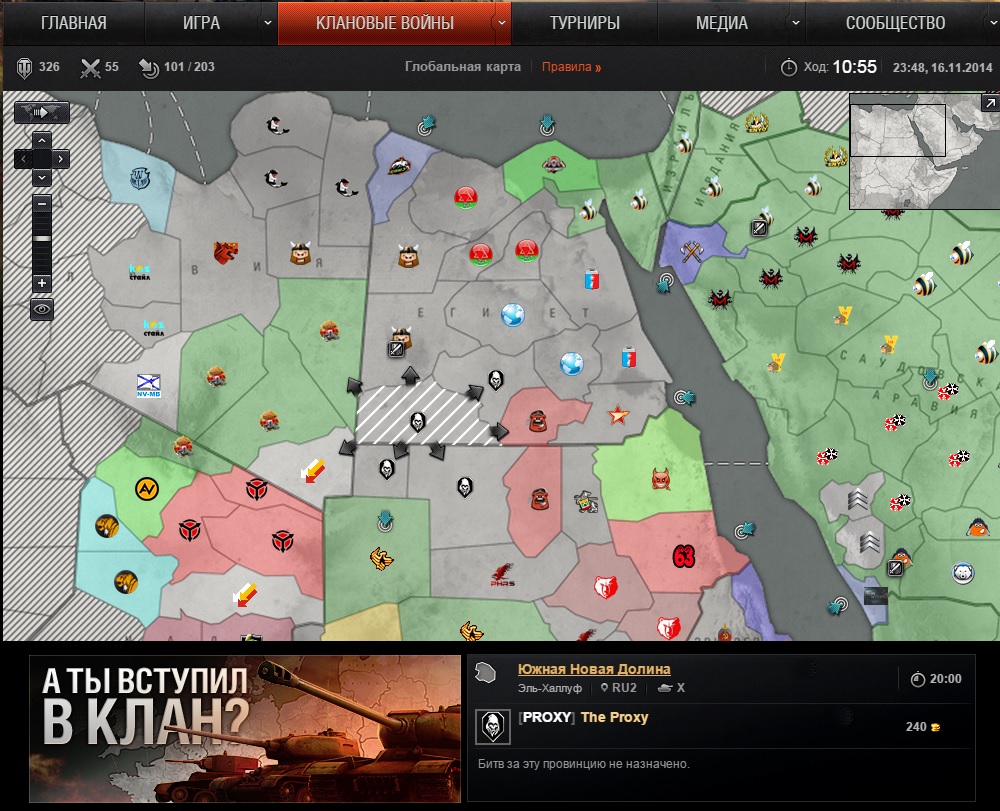Image resolution: width=1000 pixels, height=811 pixels.
Task: Click the gold coins icon beside 240
Action: 936,727
